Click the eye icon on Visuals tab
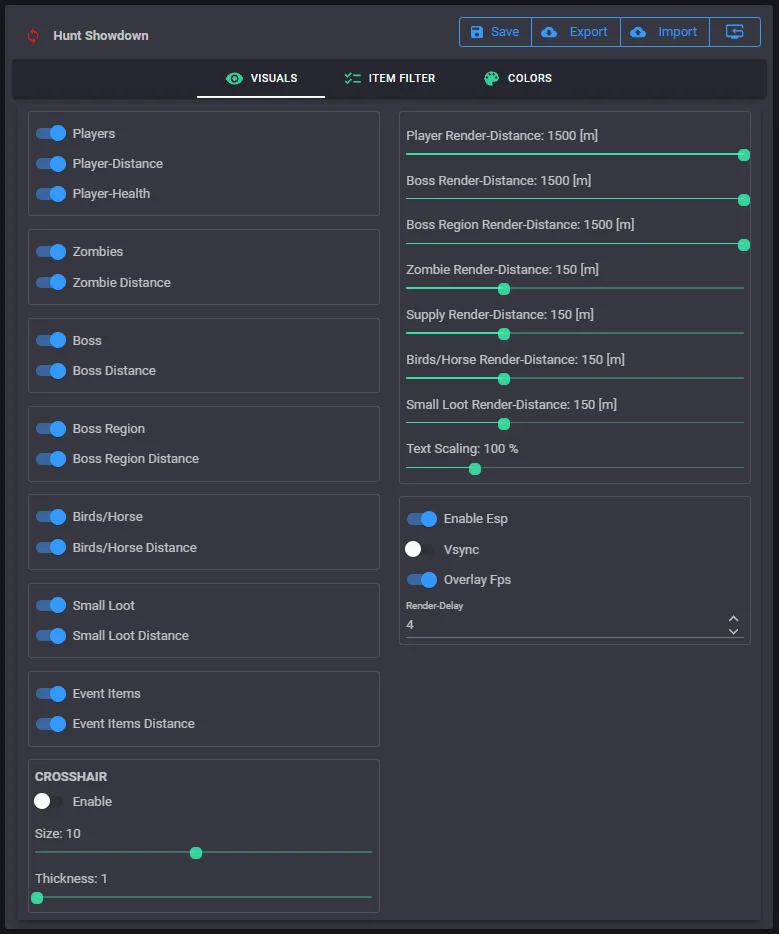Image resolution: width=779 pixels, height=934 pixels. [235, 78]
